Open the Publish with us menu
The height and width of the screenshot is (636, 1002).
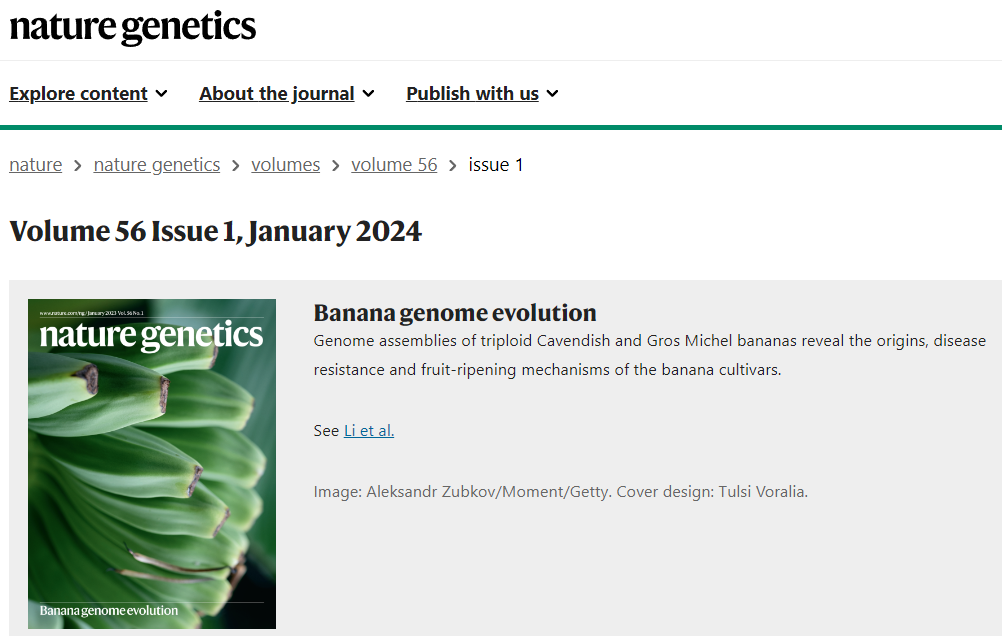pyautogui.click(x=472, y=94)
